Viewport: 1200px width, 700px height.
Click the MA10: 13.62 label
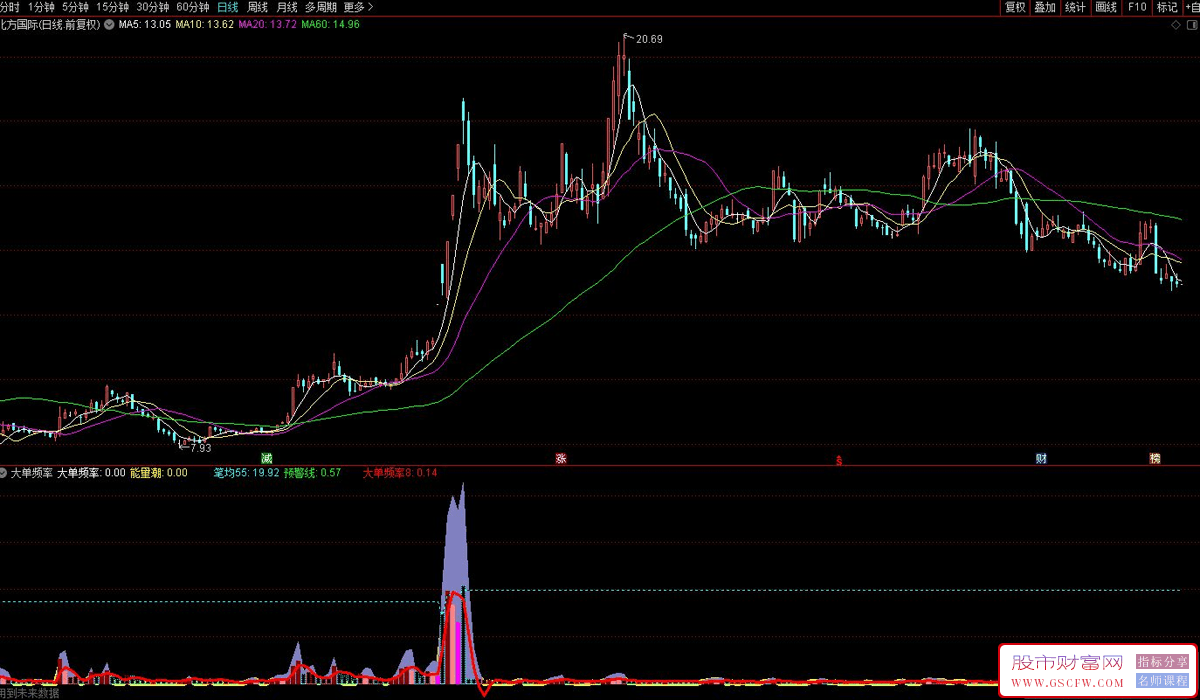click(205, 24)
